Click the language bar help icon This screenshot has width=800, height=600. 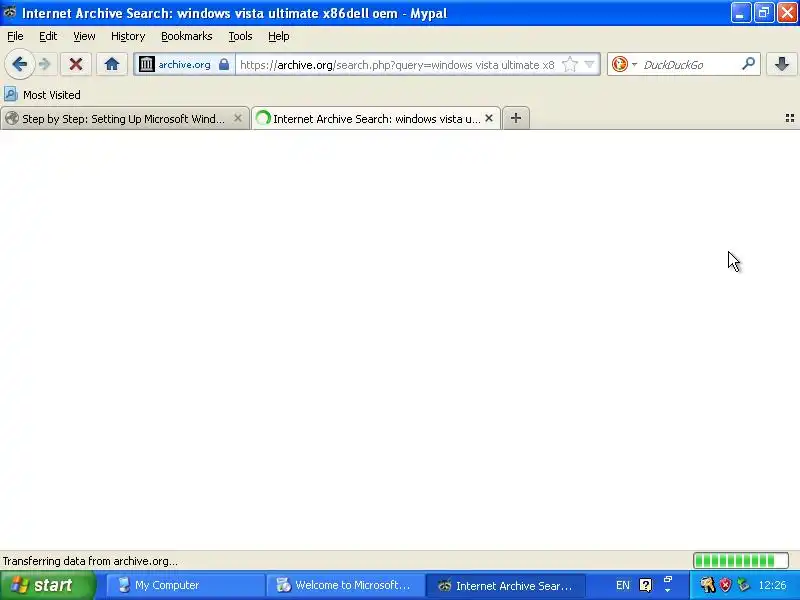tap(645, 585)
